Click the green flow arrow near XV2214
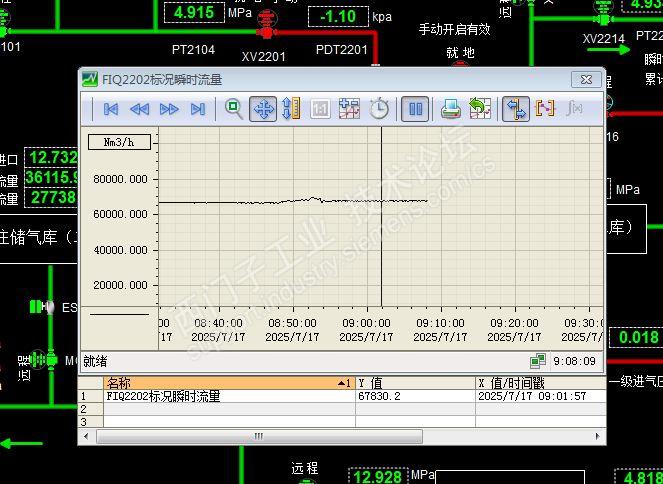Image resolution: width=663 pixels, height=484 pixels. (x=608, y=50)
